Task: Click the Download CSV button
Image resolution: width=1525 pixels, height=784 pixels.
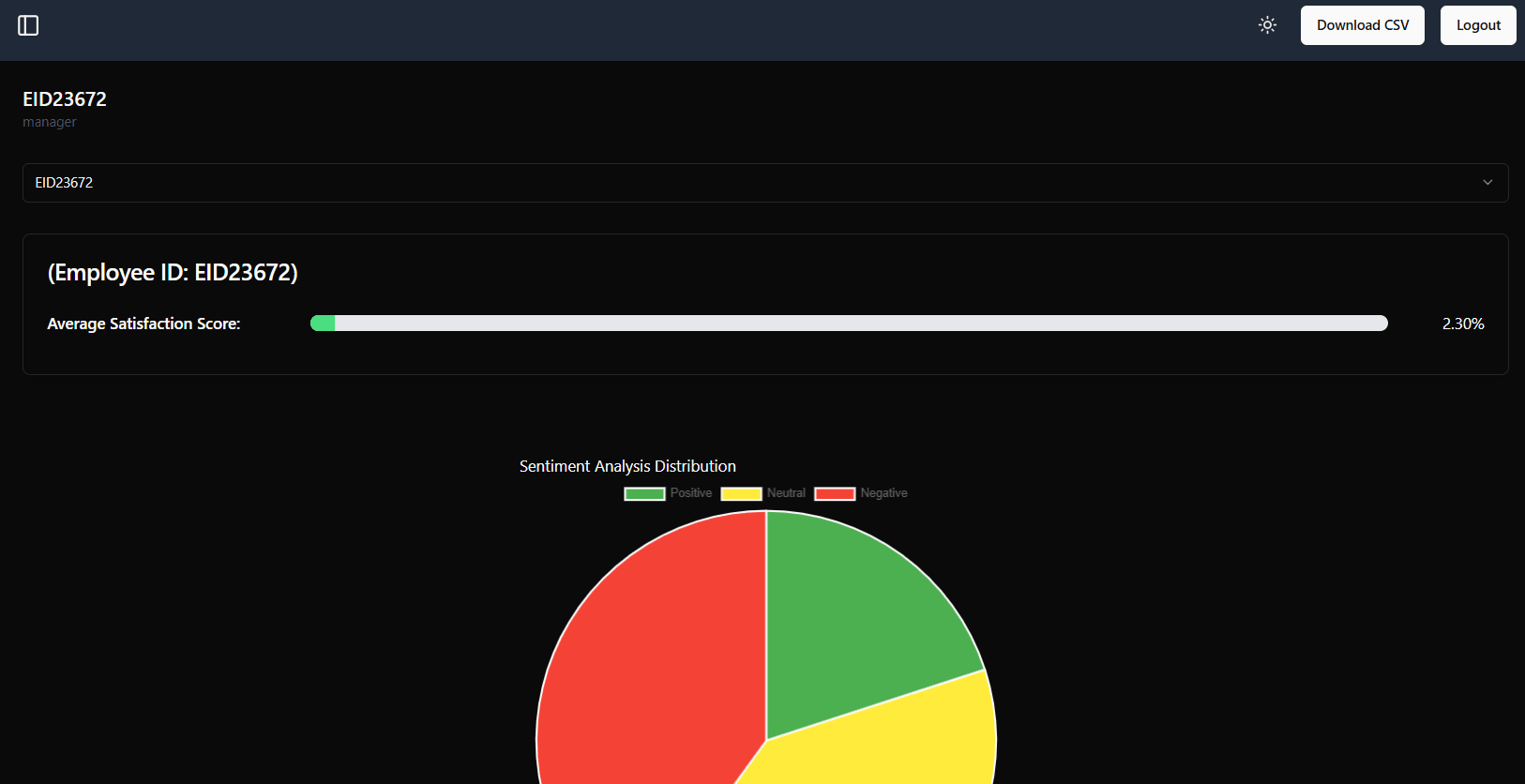Action: pos(1362,25)
